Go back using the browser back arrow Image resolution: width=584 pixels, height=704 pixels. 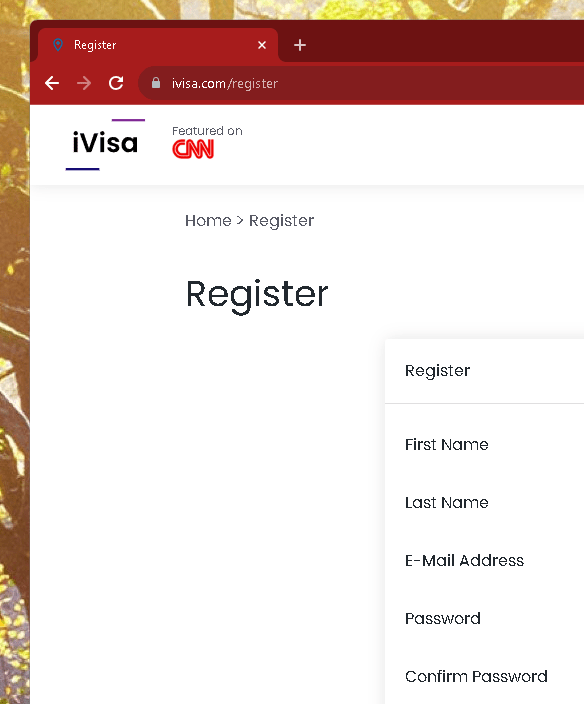(52, 83)
